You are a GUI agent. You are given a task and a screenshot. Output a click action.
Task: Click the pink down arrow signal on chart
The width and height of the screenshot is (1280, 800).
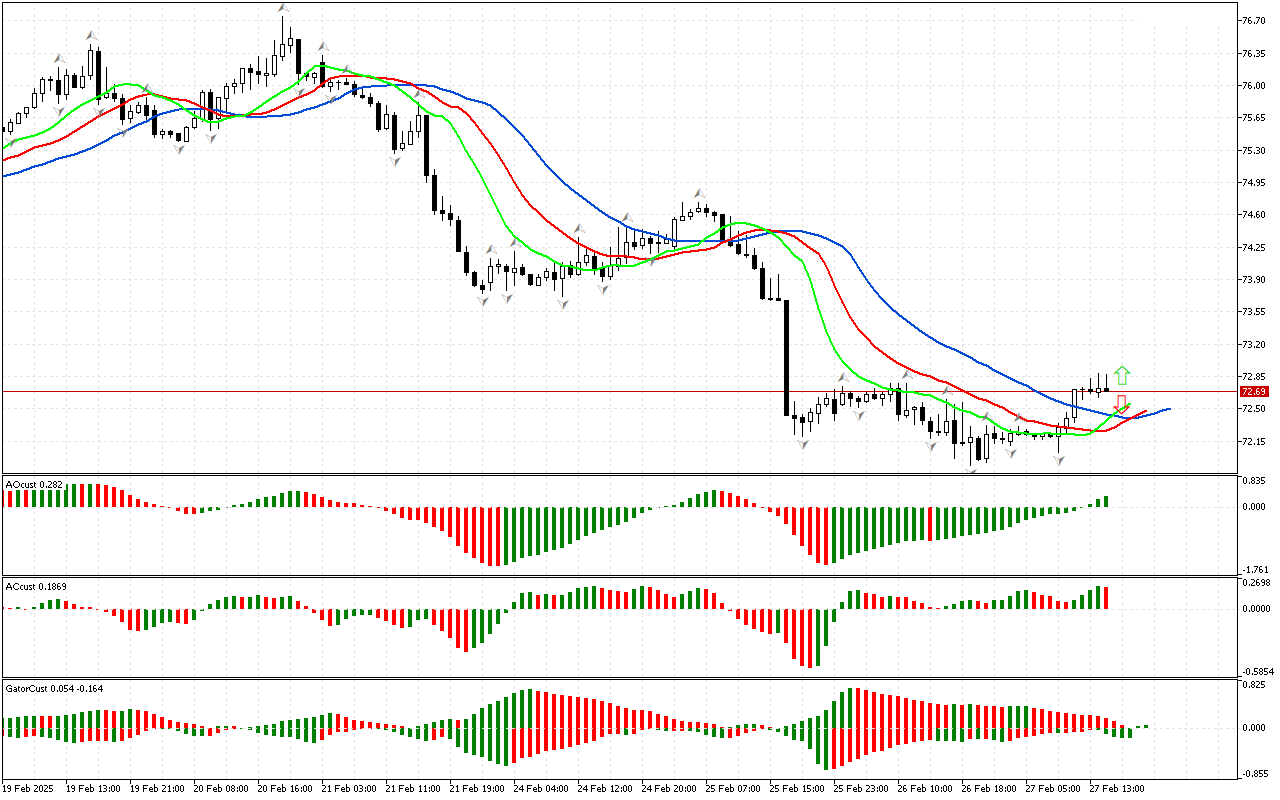pos(1122,403)
